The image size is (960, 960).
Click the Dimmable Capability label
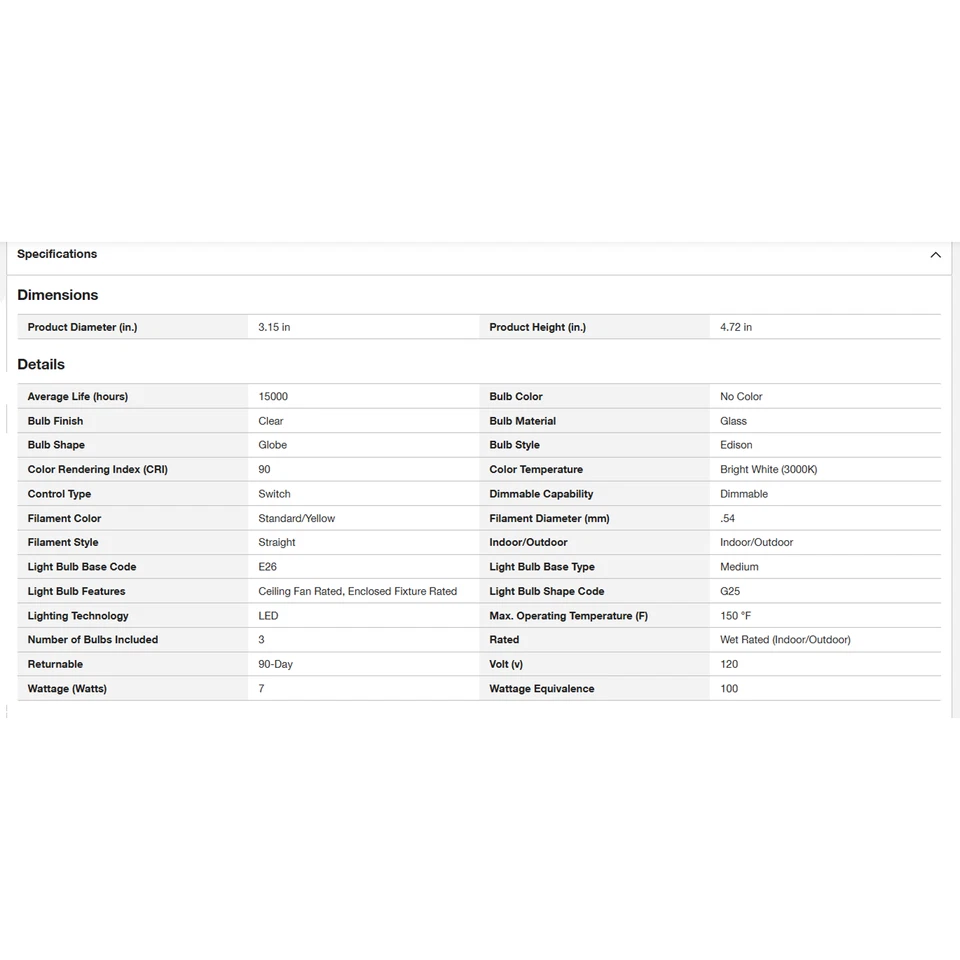pyautogui.click(x=541, y=494)
